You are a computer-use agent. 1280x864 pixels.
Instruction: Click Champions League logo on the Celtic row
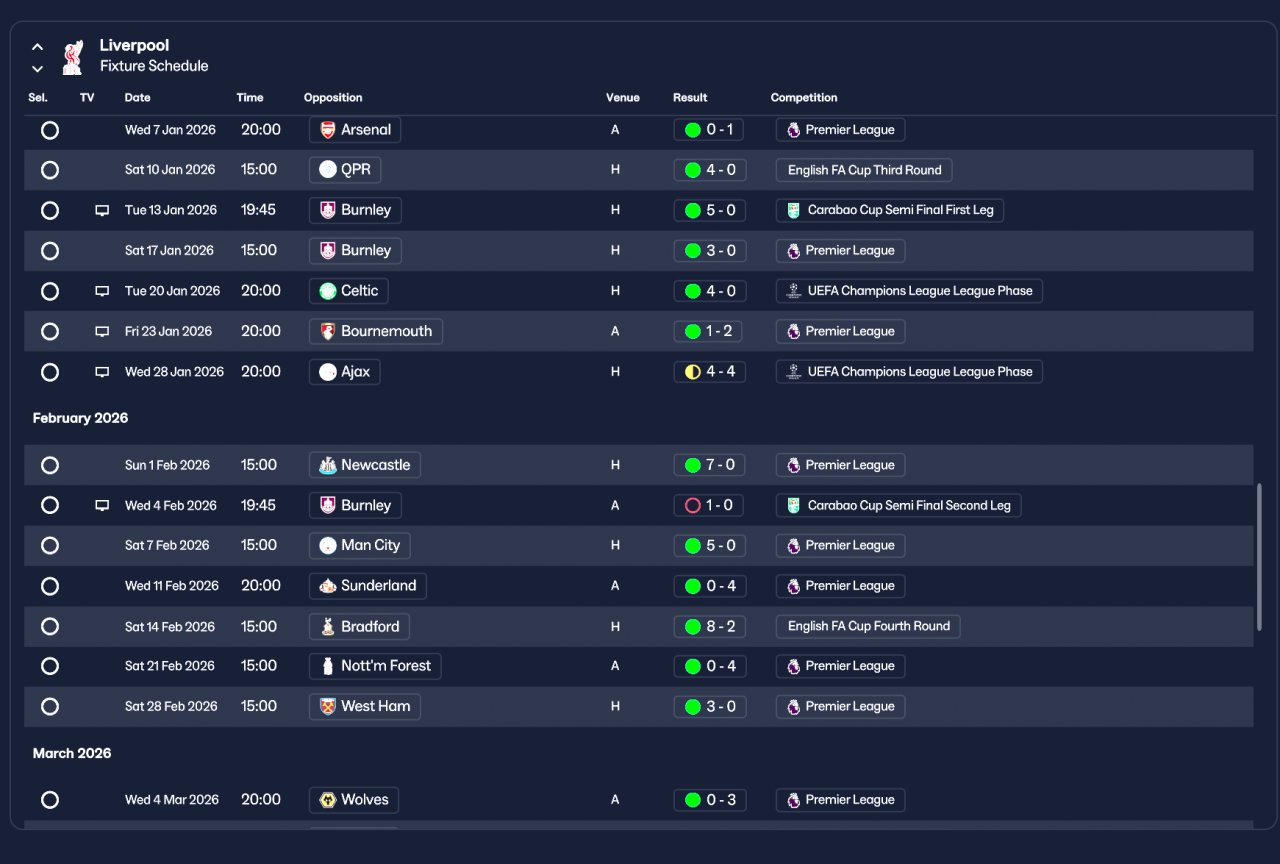click(793, 291)
